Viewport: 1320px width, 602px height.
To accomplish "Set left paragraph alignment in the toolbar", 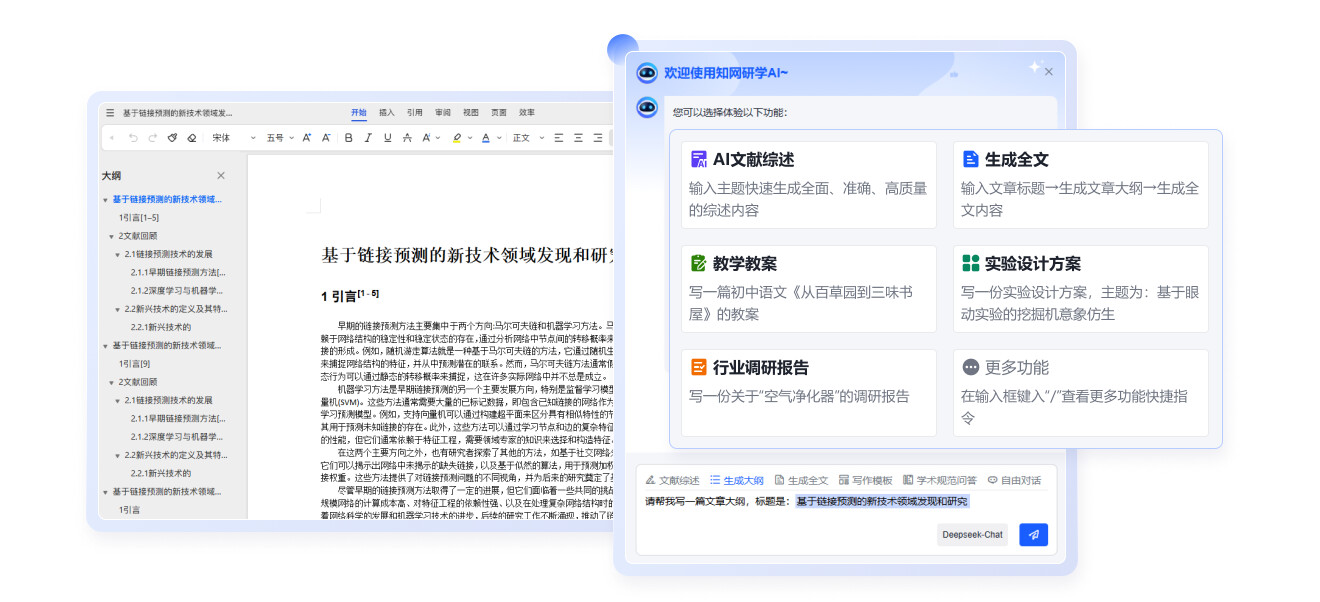I will pyautogui.click(x=558, y=138).
